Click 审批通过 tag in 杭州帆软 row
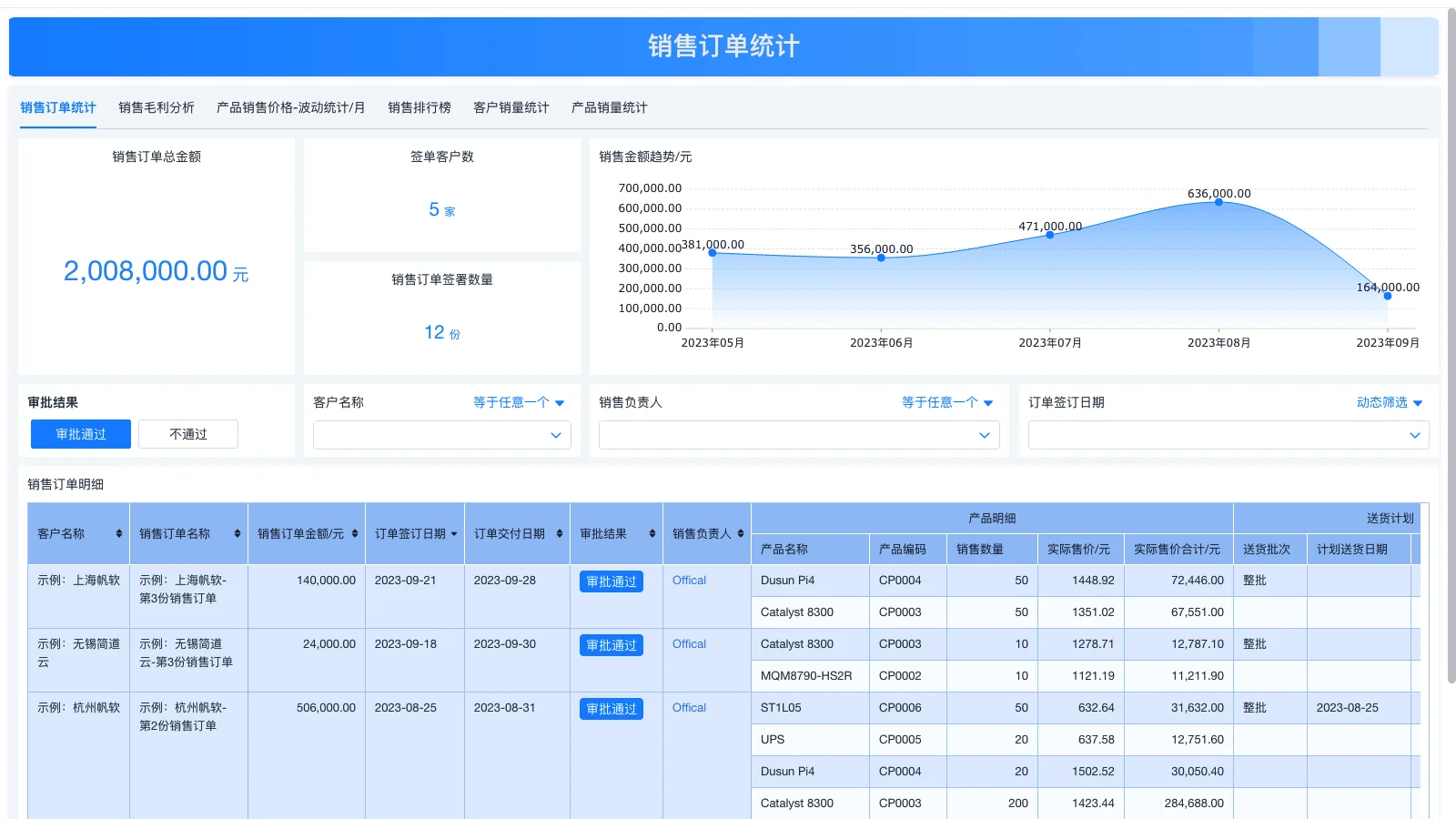Viewport: 1456px width, 819px height. 612,709
